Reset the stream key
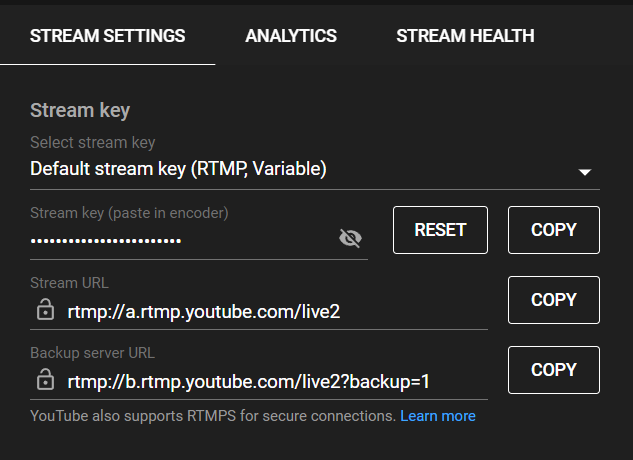The height and width of the screenshot is (460, 633). click(x=440, y=230)
